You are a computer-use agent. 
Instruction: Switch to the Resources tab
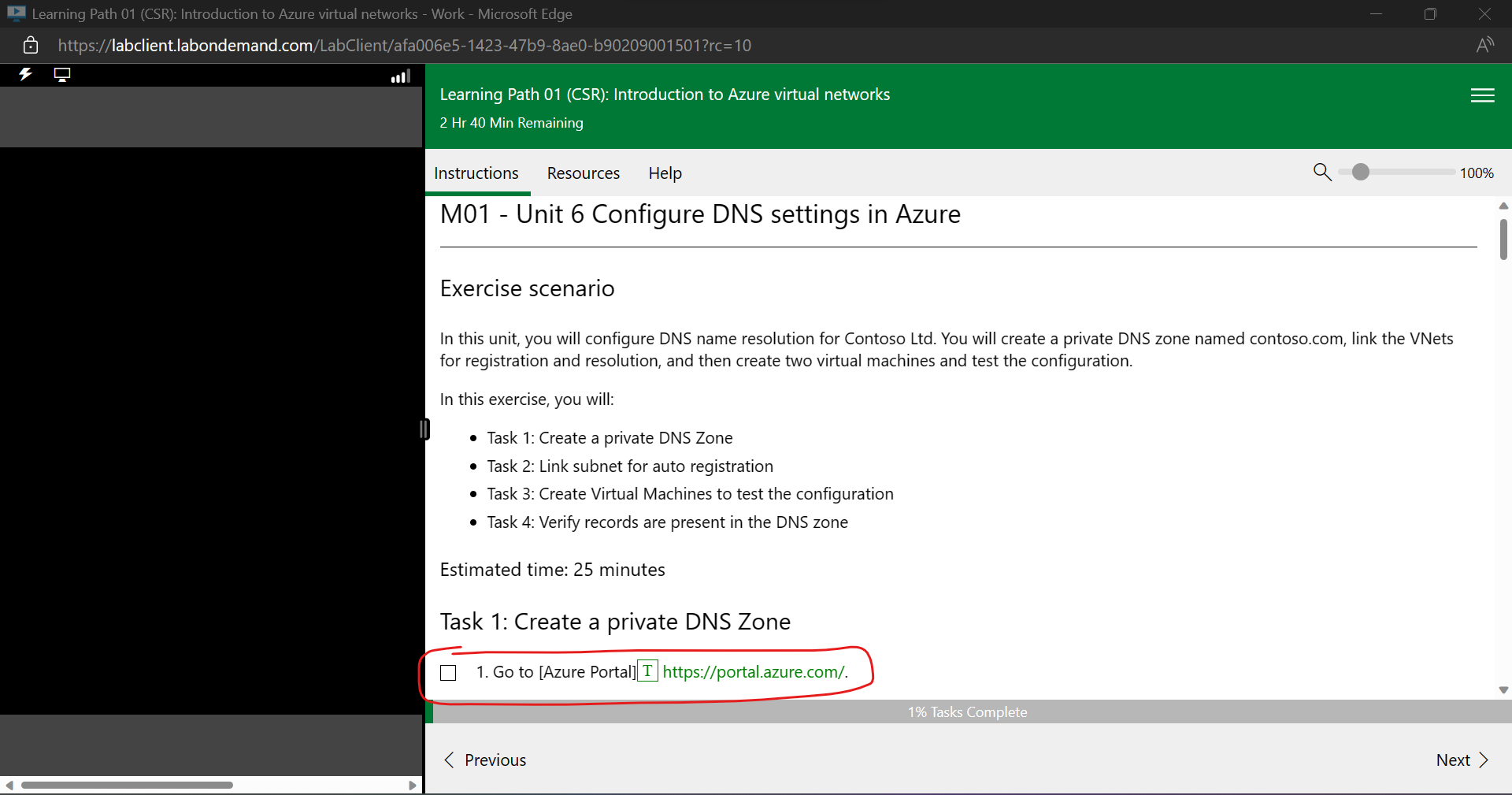pyautogui.click(x=583, y=173)
